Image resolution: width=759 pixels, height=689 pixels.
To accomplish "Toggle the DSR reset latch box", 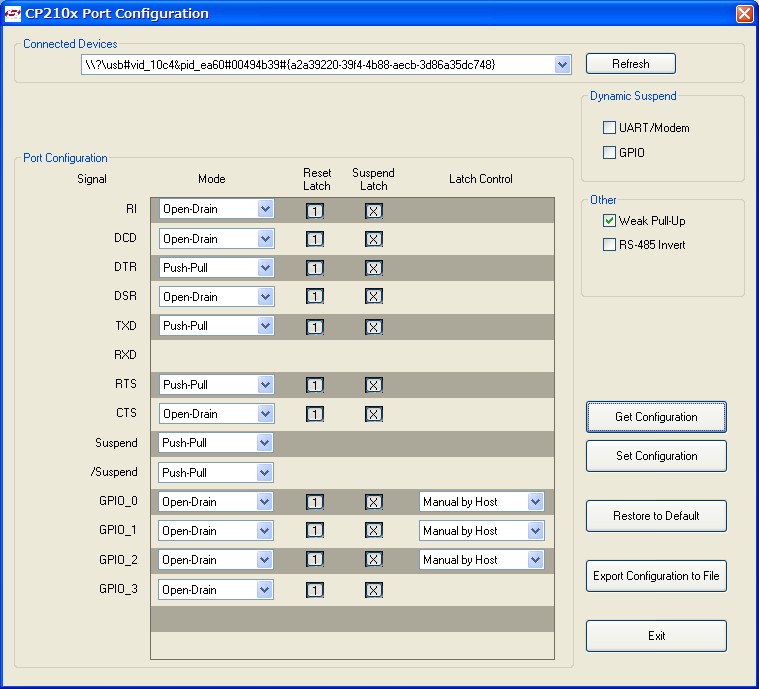I will [x=315, y=296].
